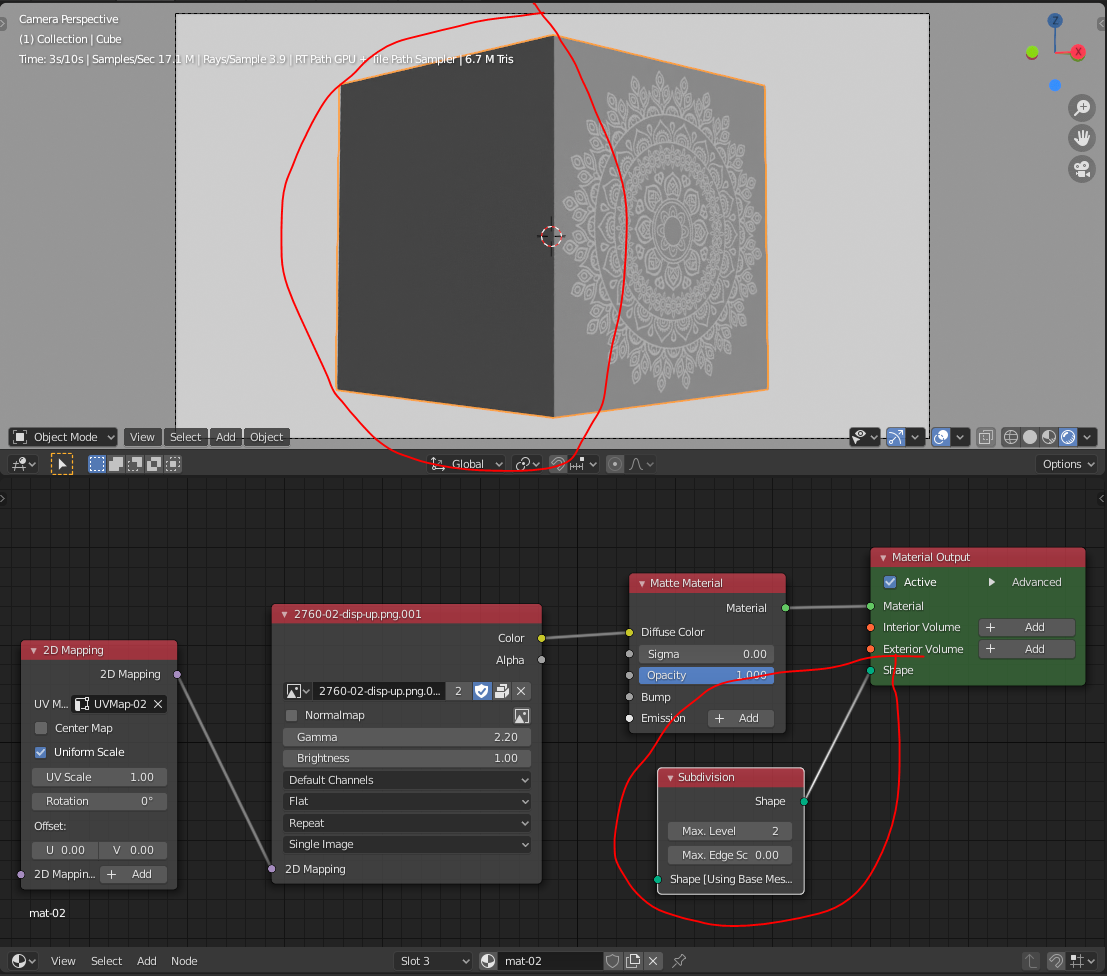Uncheck the Normalmap checkbox on the image node
Image resolution: width=1107 pixels, height=976 pixels.
pos(289,715)
